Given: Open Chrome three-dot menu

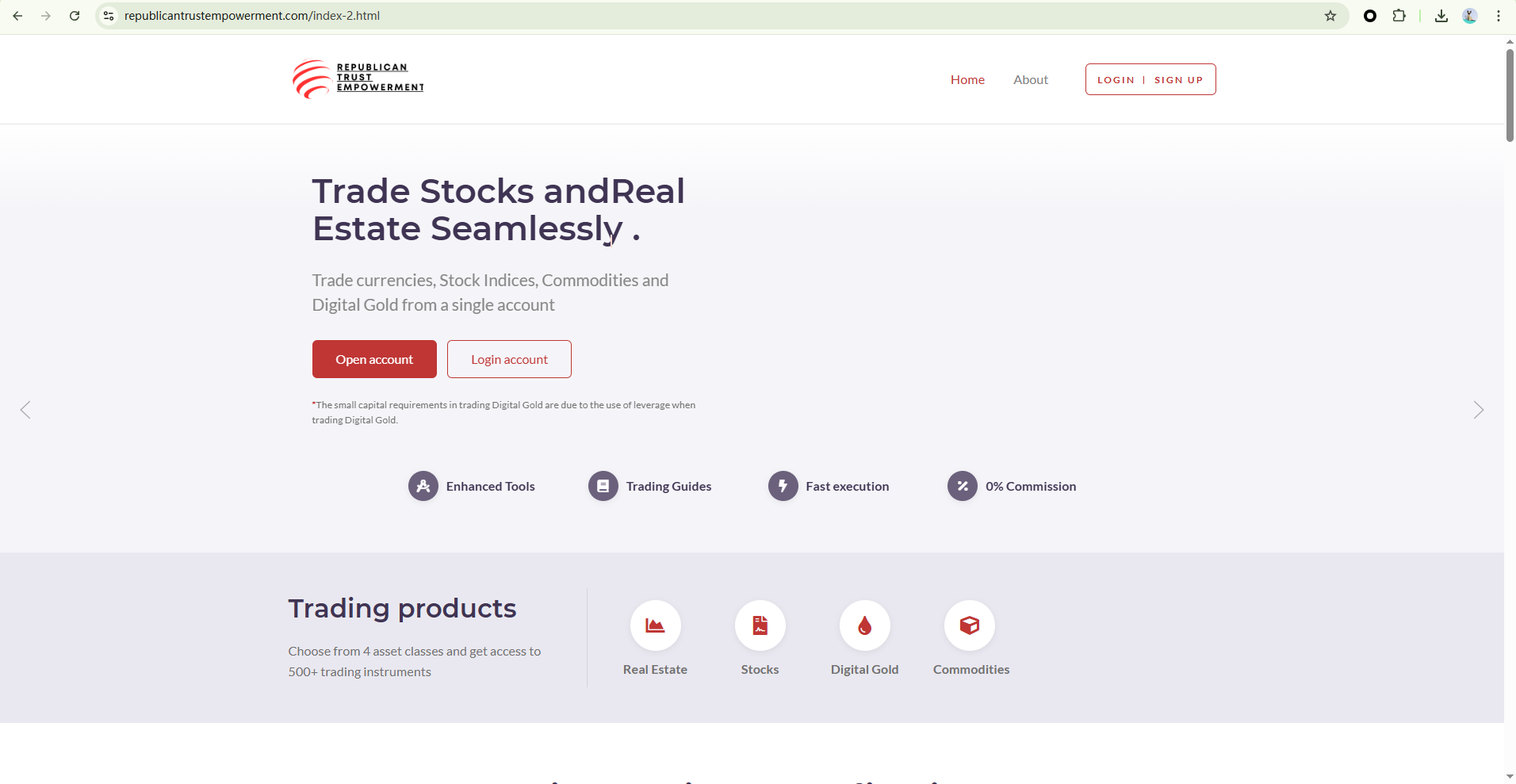Looking at the screenshot, I should [x=1499, y=16].
